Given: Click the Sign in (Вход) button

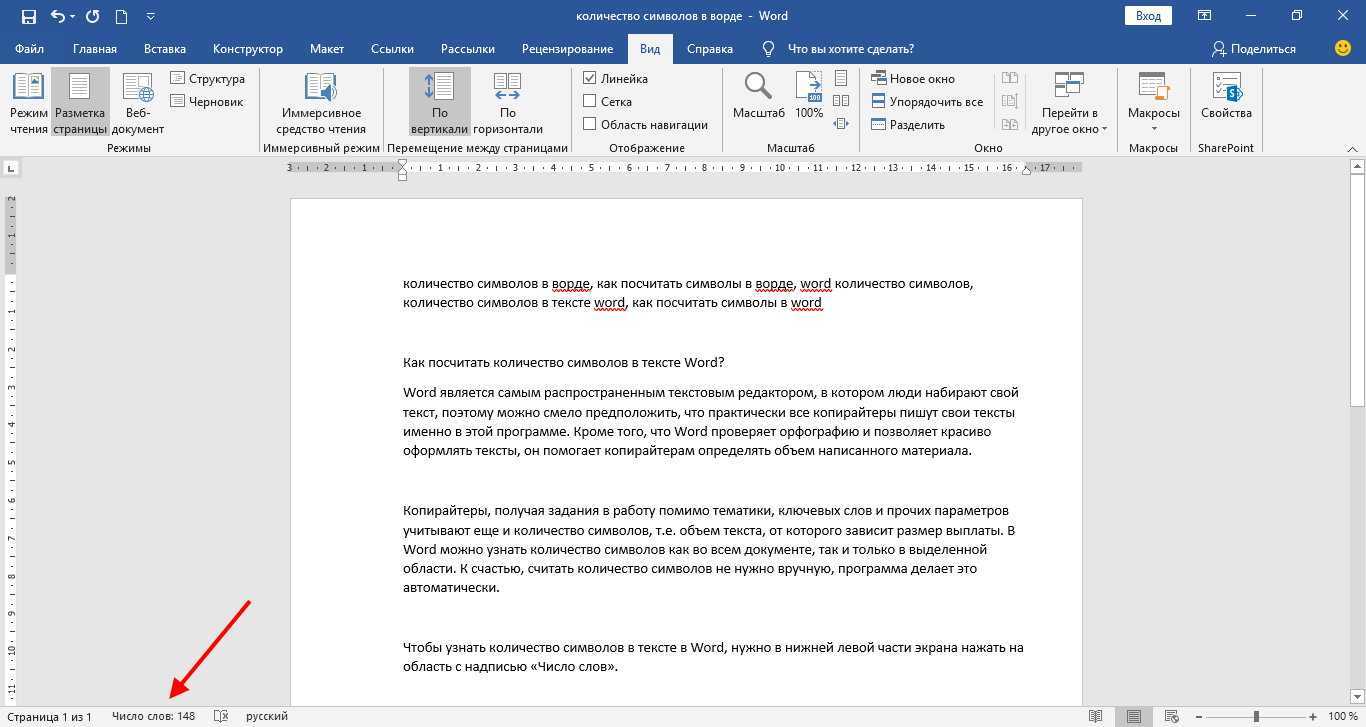Looking at the screenshot, I should coord(1148,16).
